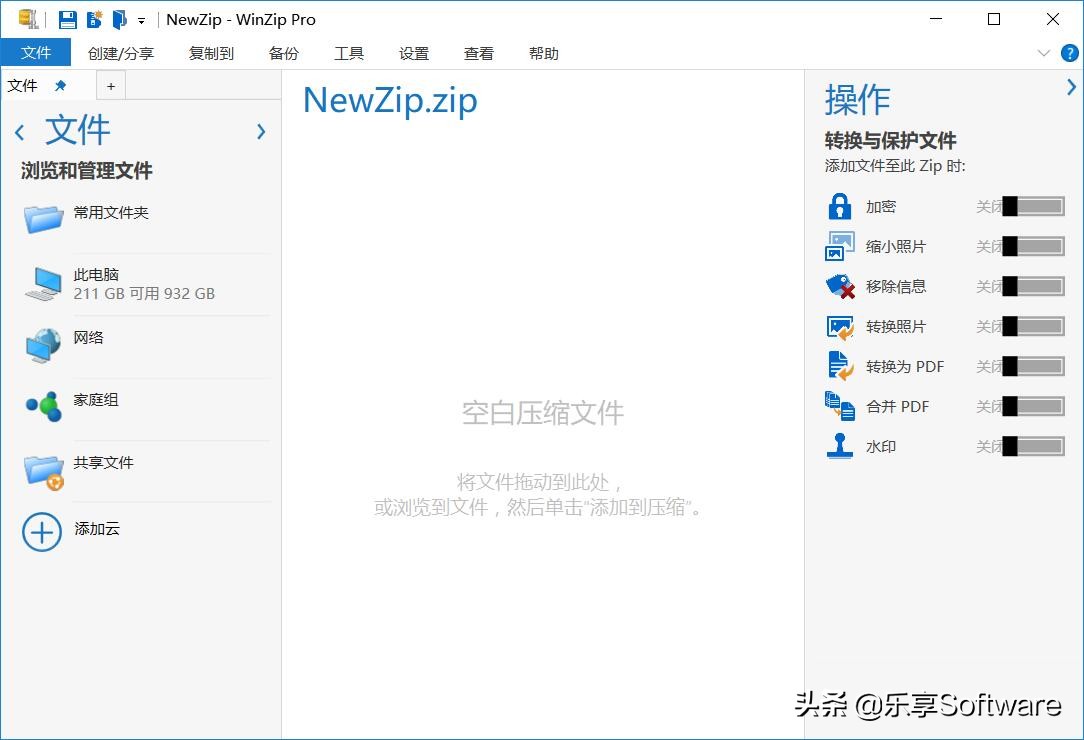Viewport: 1084px width, 740px height.
Task: Click the 合并 PDF icon
Action: 840,406
